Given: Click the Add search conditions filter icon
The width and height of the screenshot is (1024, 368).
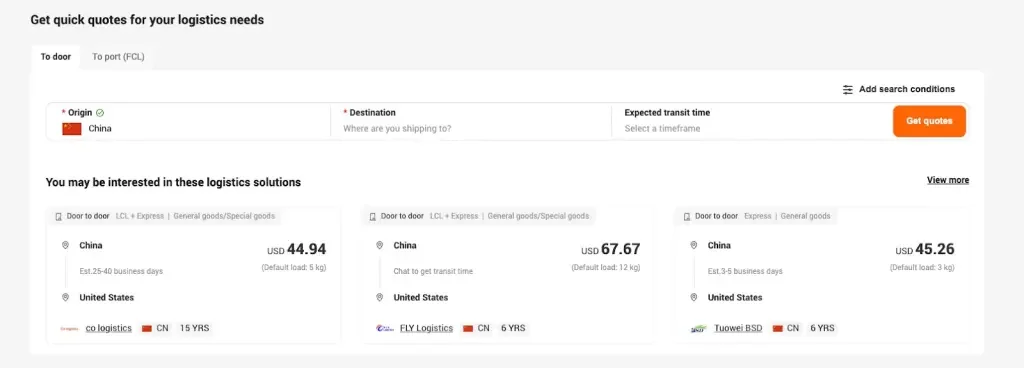Looking at the screenshot, I should 848,89.
